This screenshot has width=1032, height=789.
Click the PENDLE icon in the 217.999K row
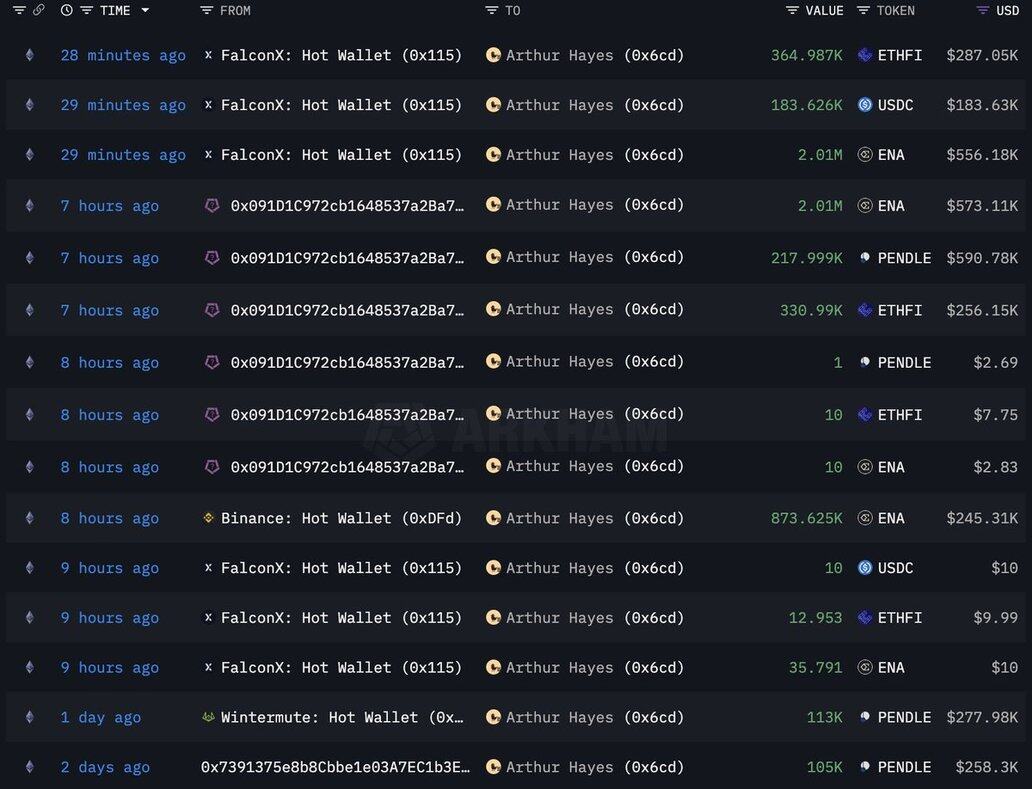coord(865,258)
